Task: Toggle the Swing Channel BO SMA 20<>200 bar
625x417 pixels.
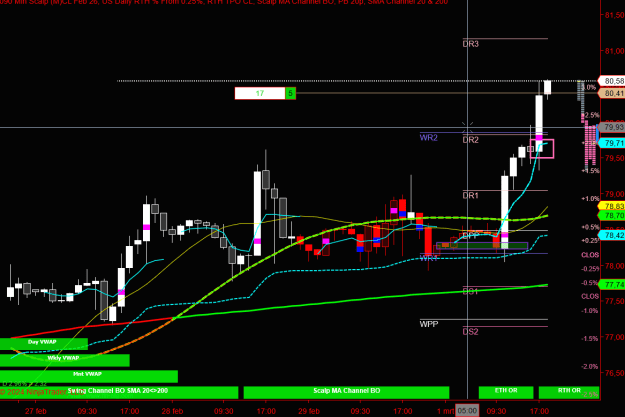Action: [119, 392]
